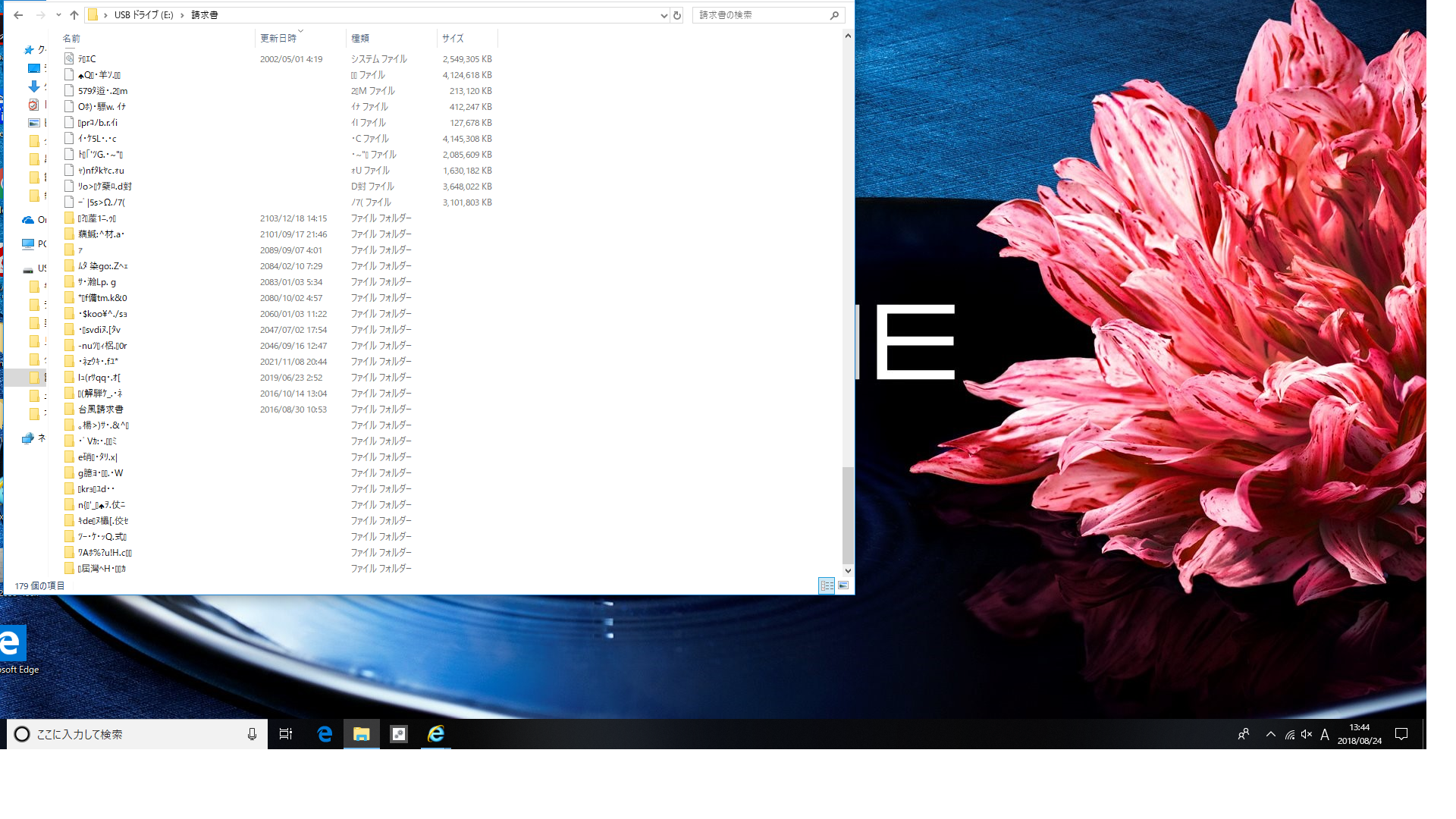The image size is (1456, 819).
Task: Refresh the current folder view
Action: pyautogui.click(x=677, y=15)
